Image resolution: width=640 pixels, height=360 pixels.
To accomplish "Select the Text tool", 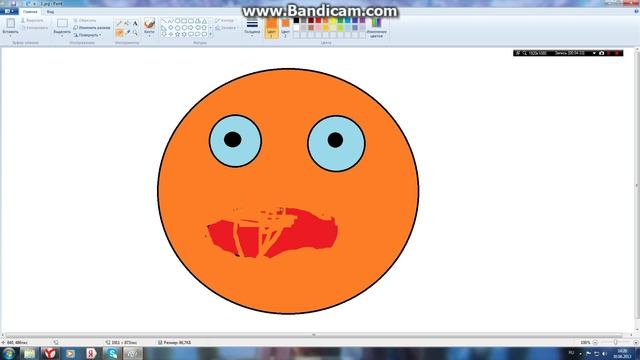I will point(135,23).
